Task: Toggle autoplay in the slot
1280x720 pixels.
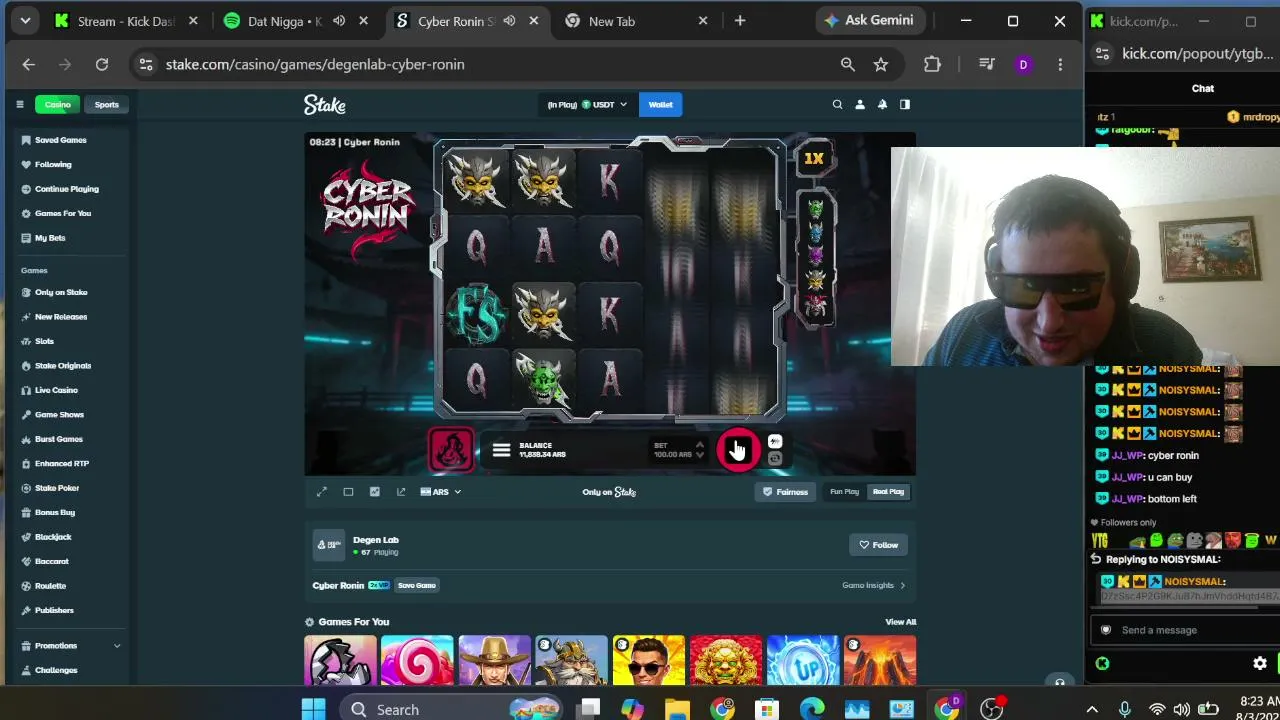Action: 775,458
